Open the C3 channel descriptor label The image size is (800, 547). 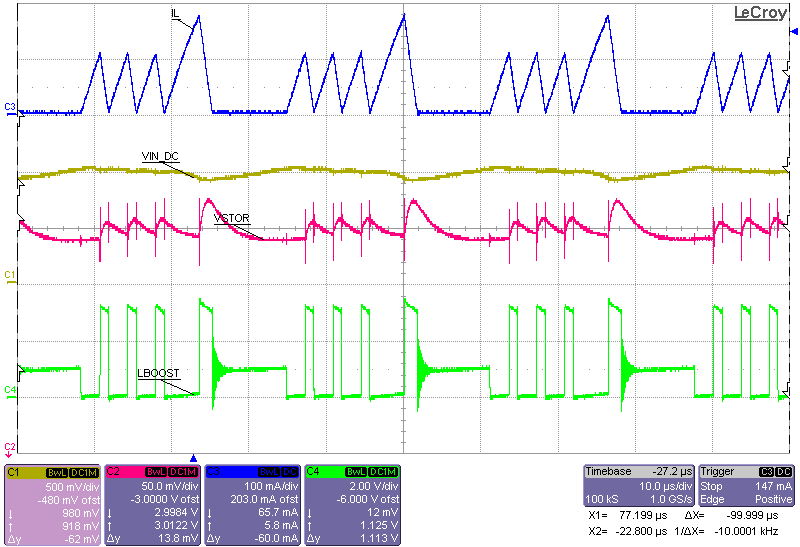tap(213, 473)
